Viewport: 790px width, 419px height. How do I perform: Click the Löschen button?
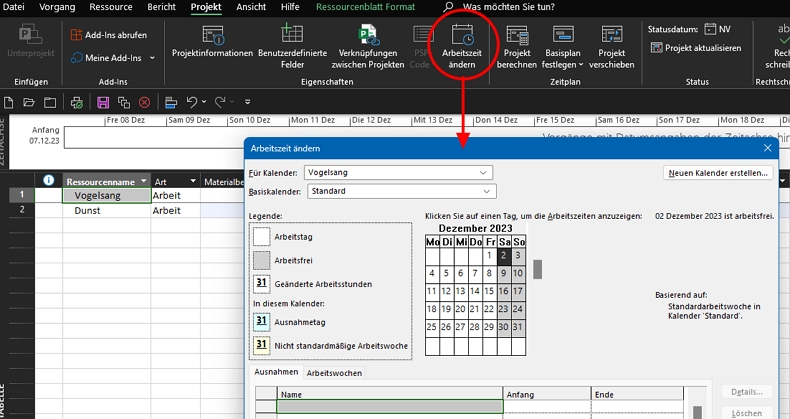747,413
